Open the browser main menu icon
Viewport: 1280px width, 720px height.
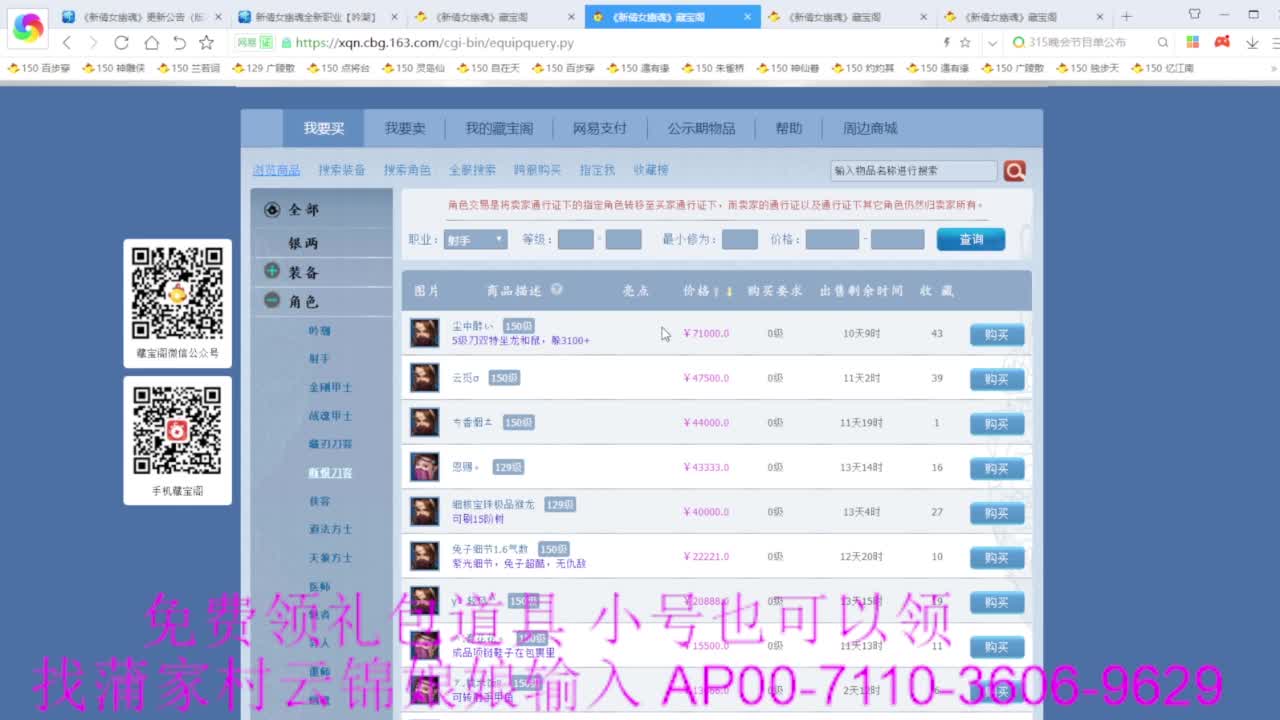1274,43
